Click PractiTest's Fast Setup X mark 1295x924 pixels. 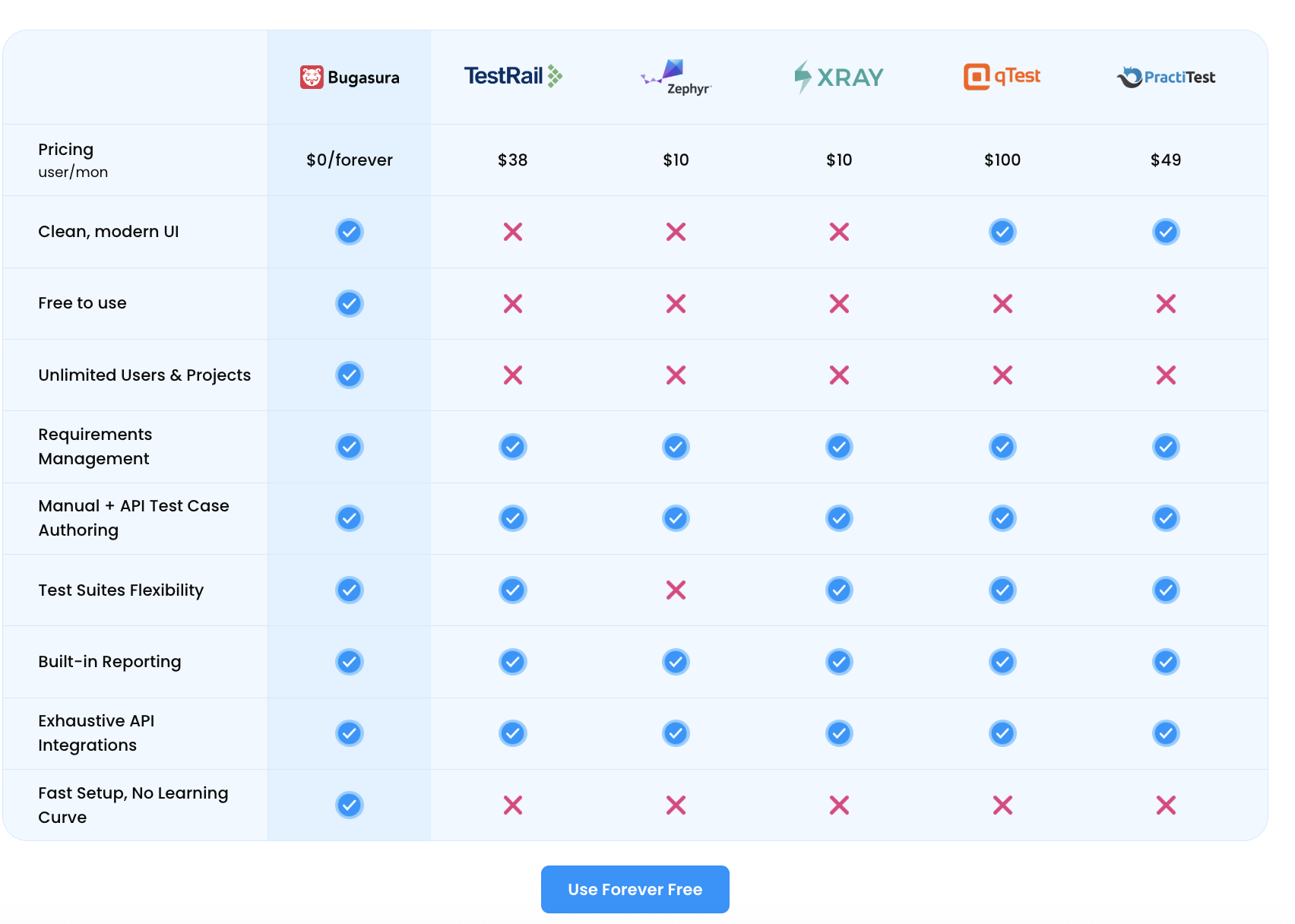pyautogui.click(x=1166, y=805)
